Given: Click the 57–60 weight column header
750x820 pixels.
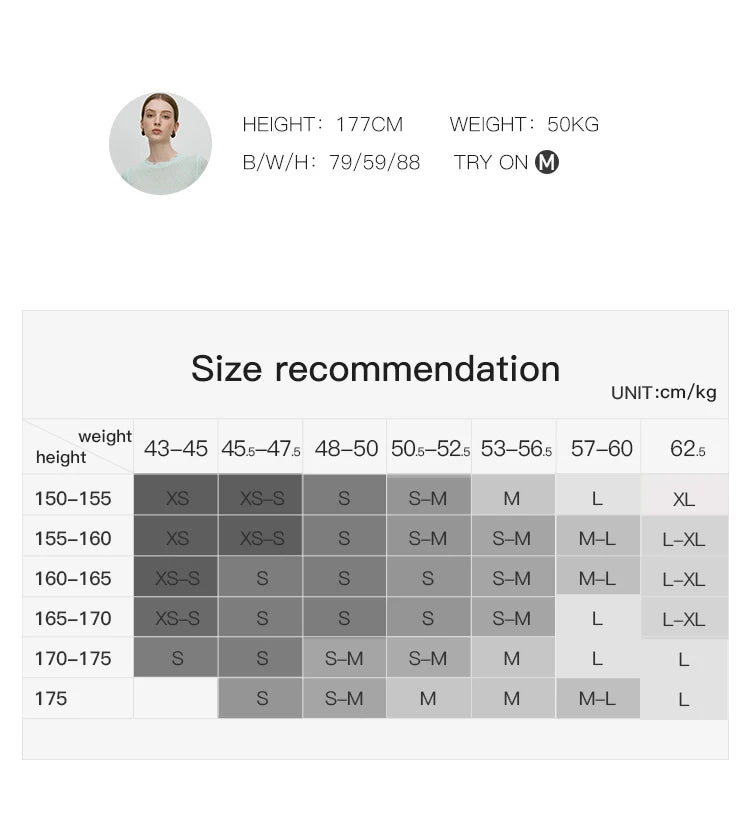Looking at the screenshot, I should click(x=602, y=449).
